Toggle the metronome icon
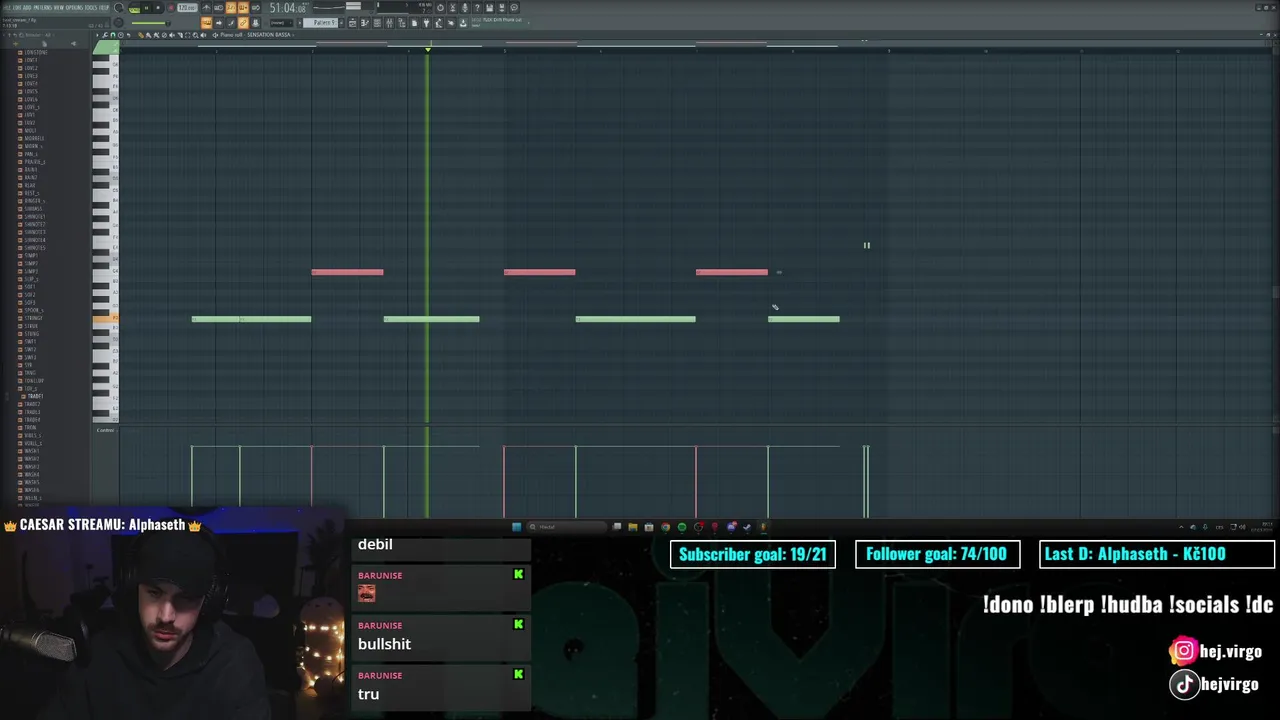 206,8
